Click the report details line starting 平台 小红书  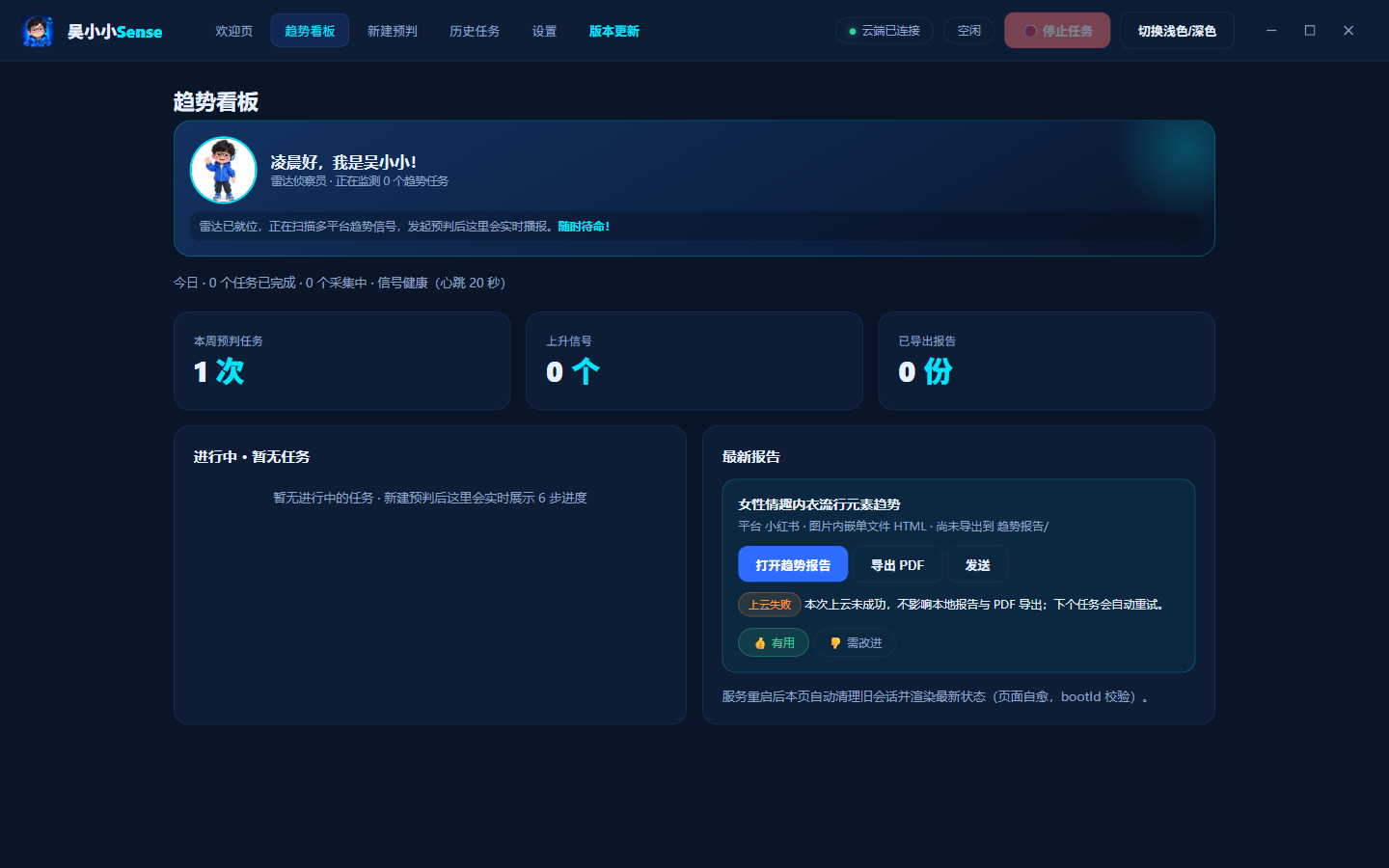pyautogui.click(x=893, y=527)
